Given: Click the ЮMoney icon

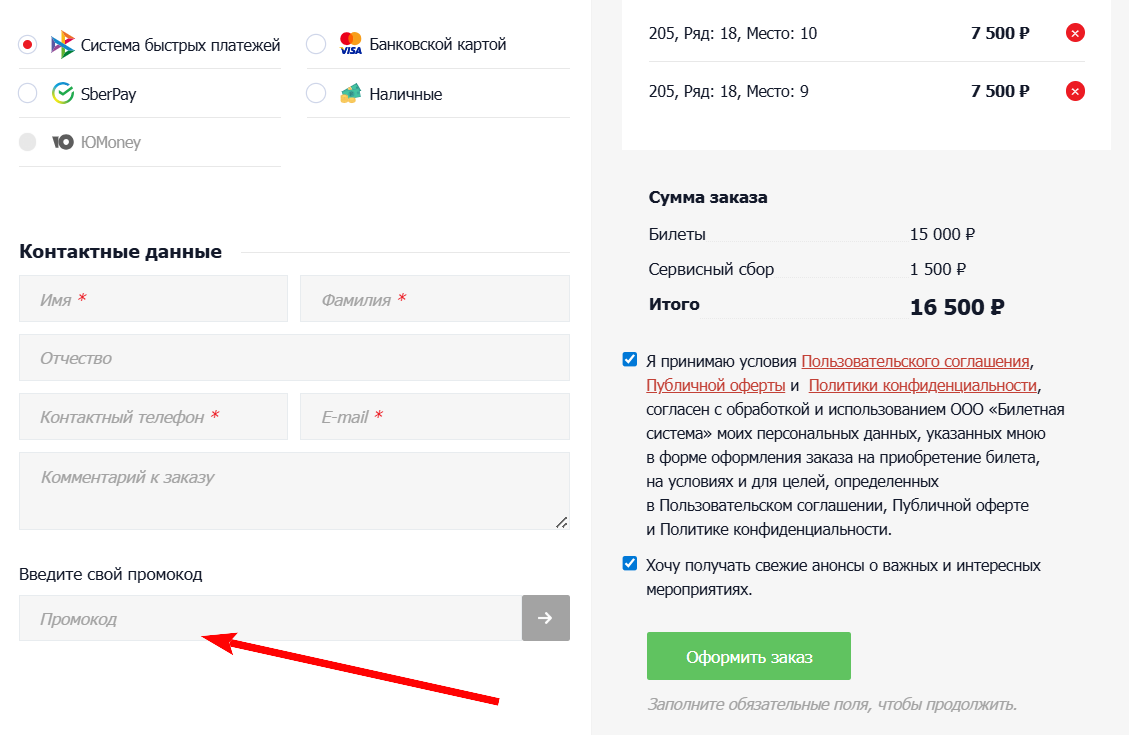Looking at the screenshot, I should (x=62, y=142).
